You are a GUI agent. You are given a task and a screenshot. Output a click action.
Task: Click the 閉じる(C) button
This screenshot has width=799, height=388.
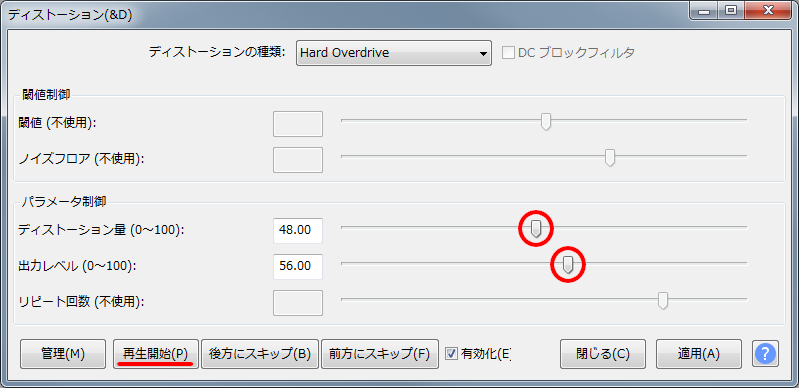tap(603, 354)
